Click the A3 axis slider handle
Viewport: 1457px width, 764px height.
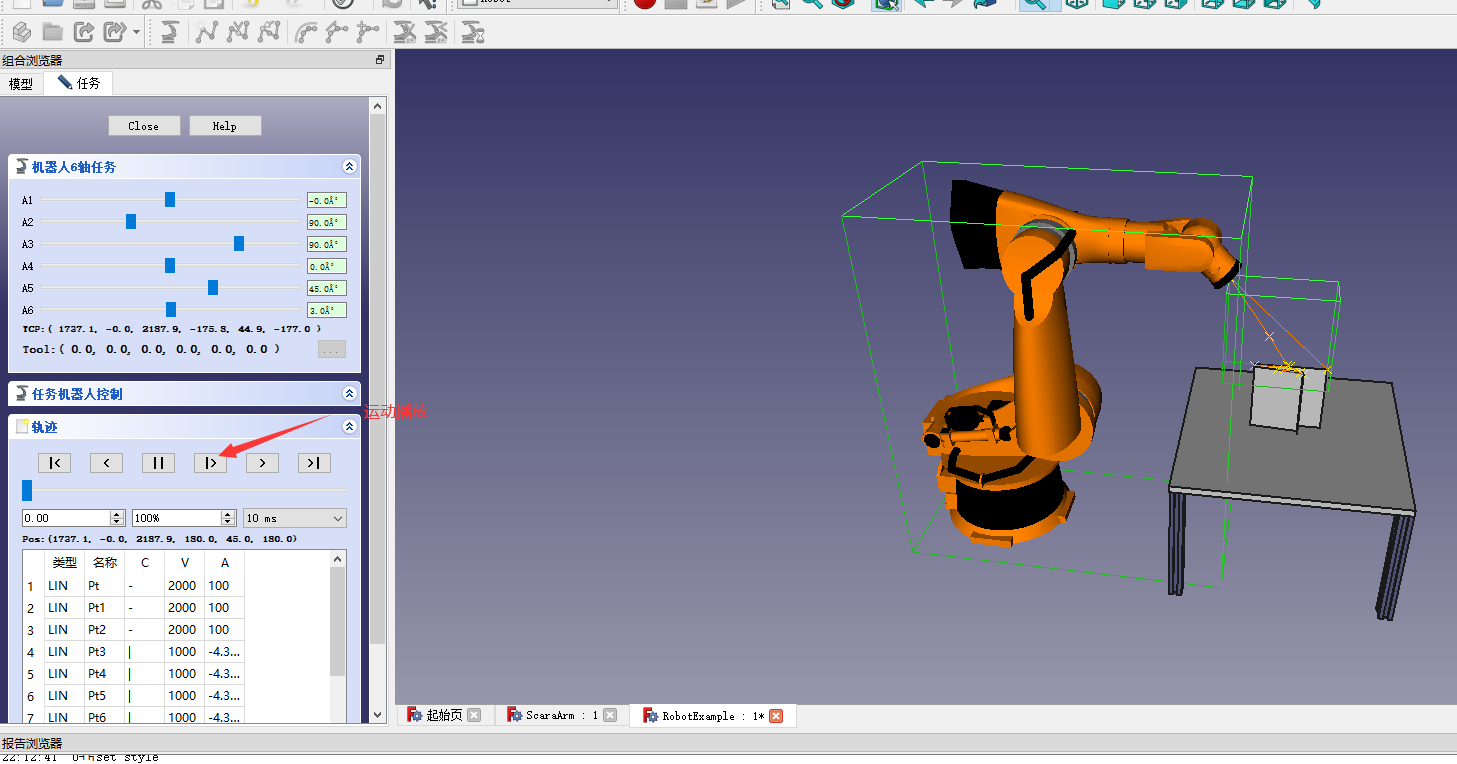point(239,244)
